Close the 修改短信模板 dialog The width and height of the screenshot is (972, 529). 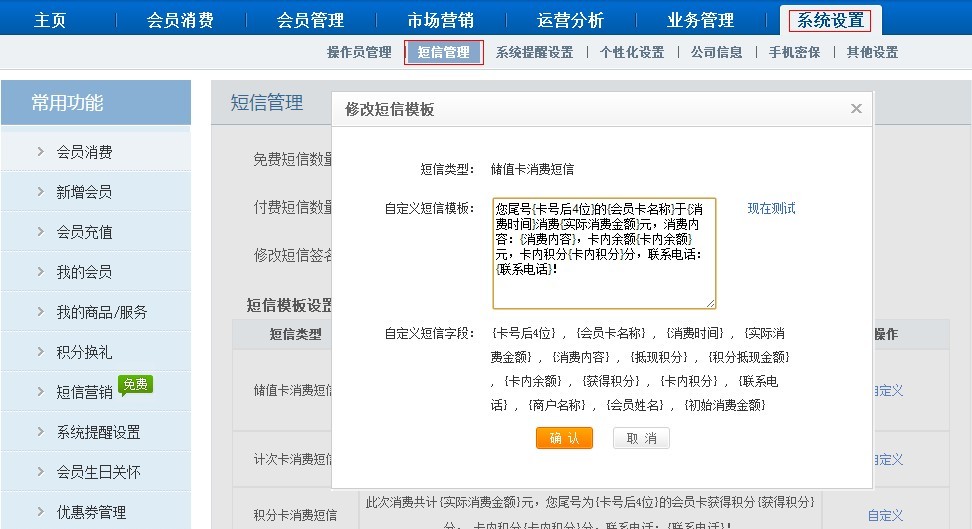(x=856, y=109)
